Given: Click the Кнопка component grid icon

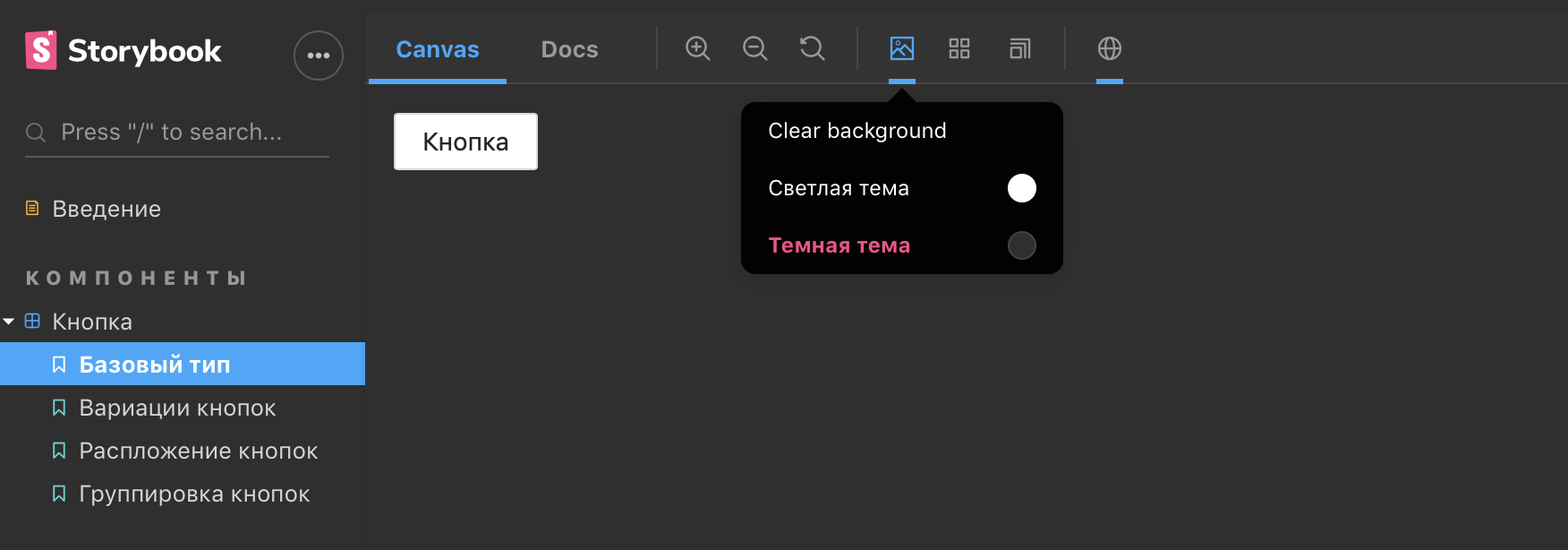Looking at the screenshot, I should 32,321.
